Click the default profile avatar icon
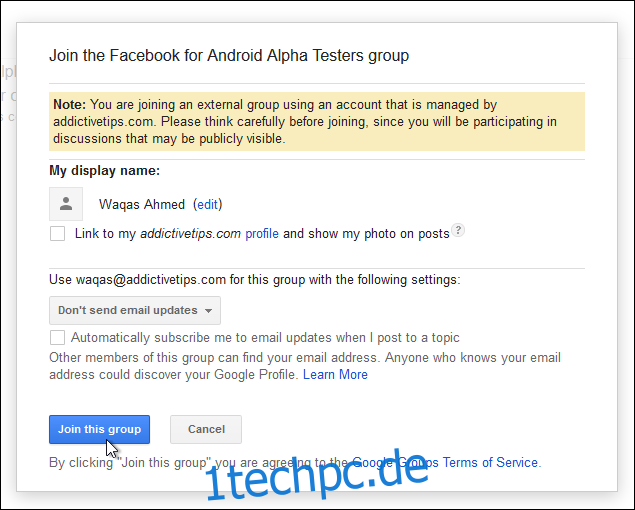635x510 pixels. click(66, 204)
